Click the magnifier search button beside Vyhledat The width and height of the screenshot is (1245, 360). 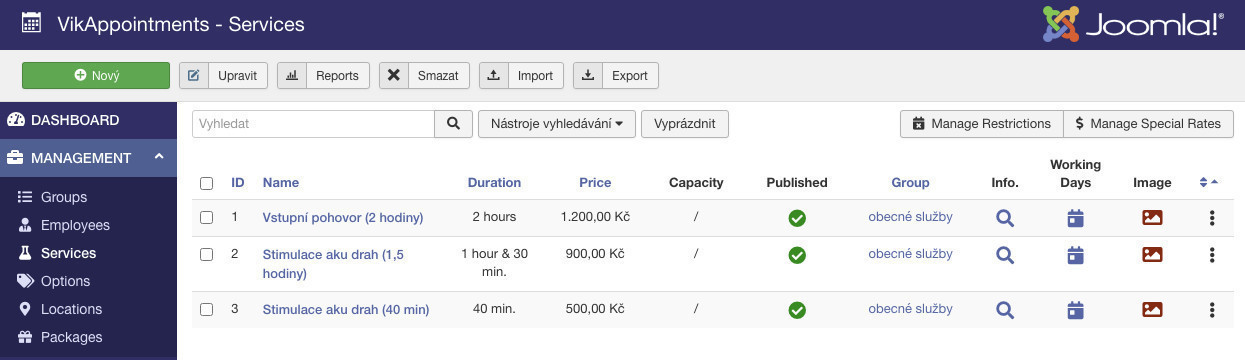pyautogui.click(x=453, y=124)
